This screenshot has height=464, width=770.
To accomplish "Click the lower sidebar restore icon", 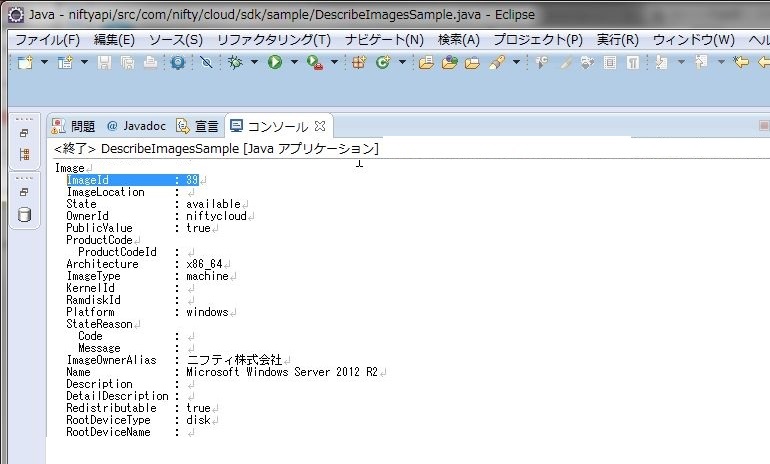I will 24,192.
